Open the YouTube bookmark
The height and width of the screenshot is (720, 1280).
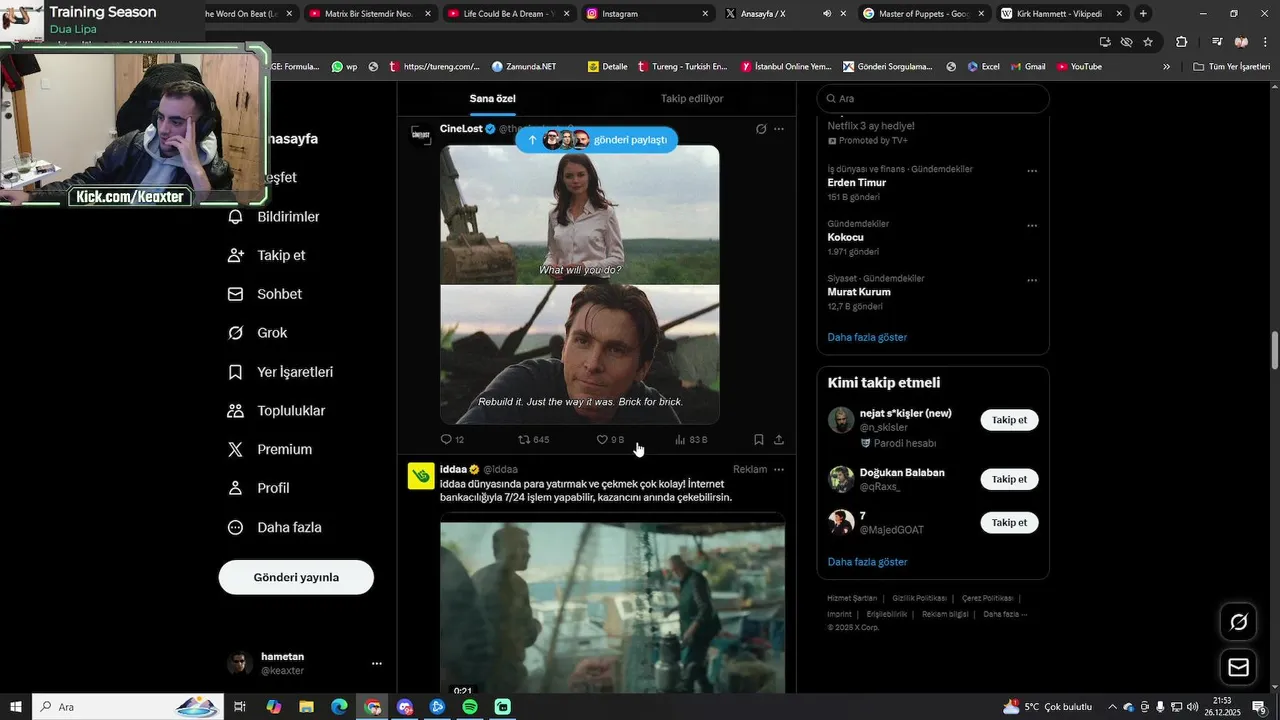pyautogui.click(x=1078, y=67)
